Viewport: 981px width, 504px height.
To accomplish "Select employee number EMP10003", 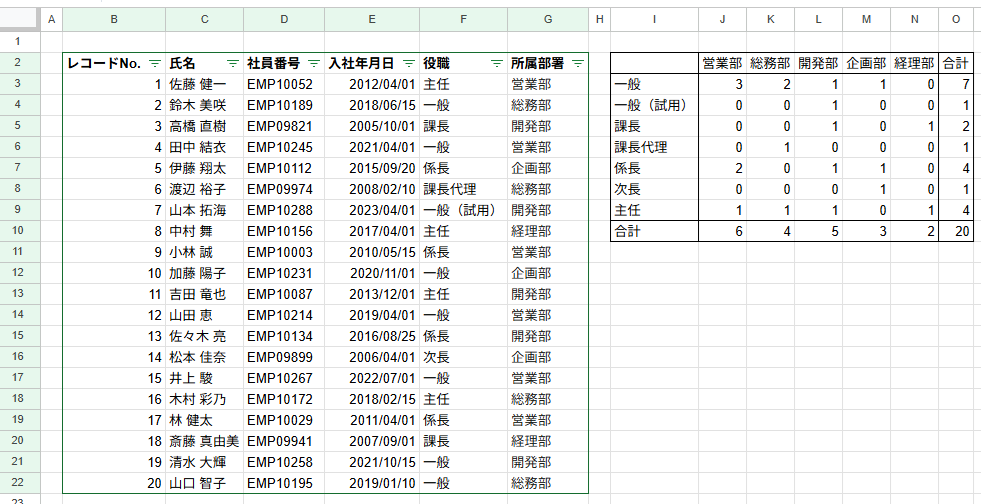I will point(284,252).
